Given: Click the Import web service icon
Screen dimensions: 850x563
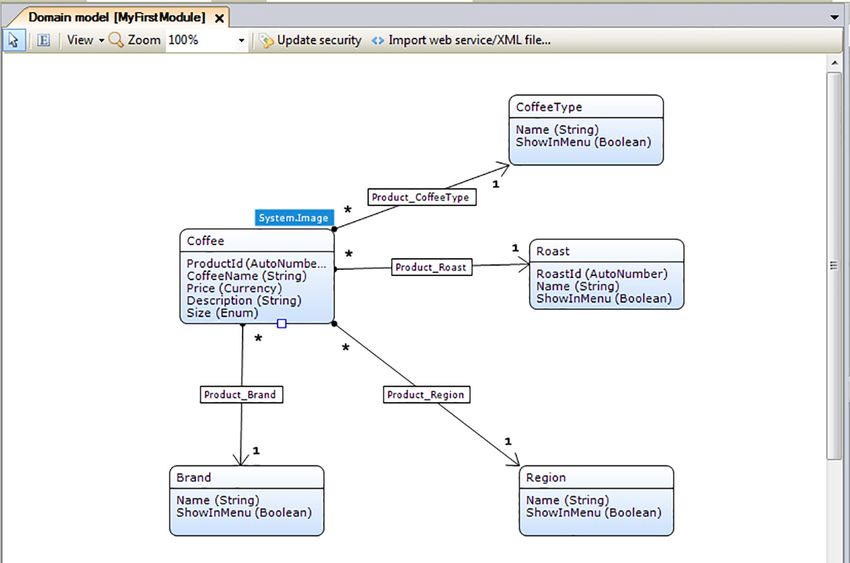Looking at the screenshot, I should click(x=378, y=40).
